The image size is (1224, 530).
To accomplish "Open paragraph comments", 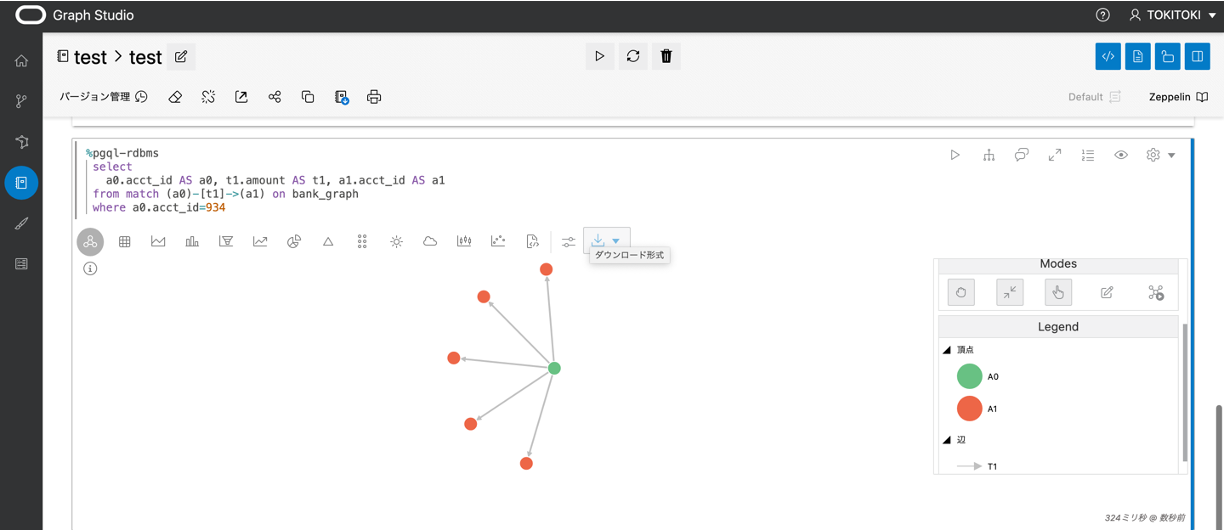I will tap(1021, 155).
